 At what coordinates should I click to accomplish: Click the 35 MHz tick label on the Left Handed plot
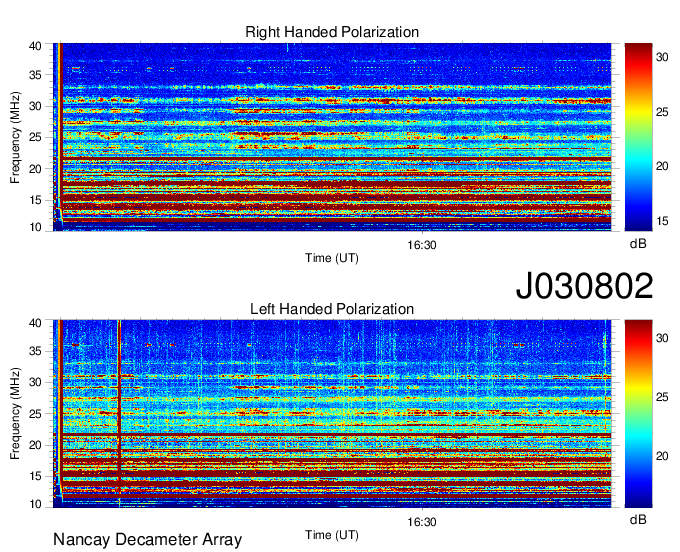tap(35, 351)
